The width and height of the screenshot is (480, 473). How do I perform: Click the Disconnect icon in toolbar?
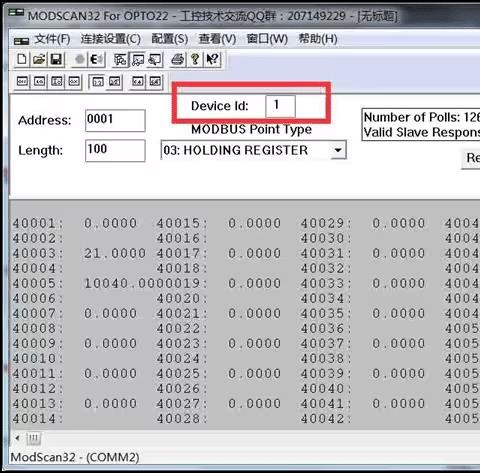coord(97,60)
